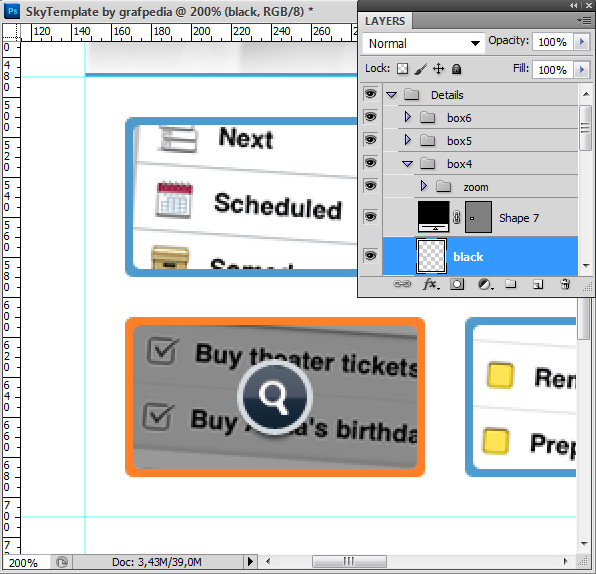
Task: Open the fx layer style menu
Action: point(431,284)
